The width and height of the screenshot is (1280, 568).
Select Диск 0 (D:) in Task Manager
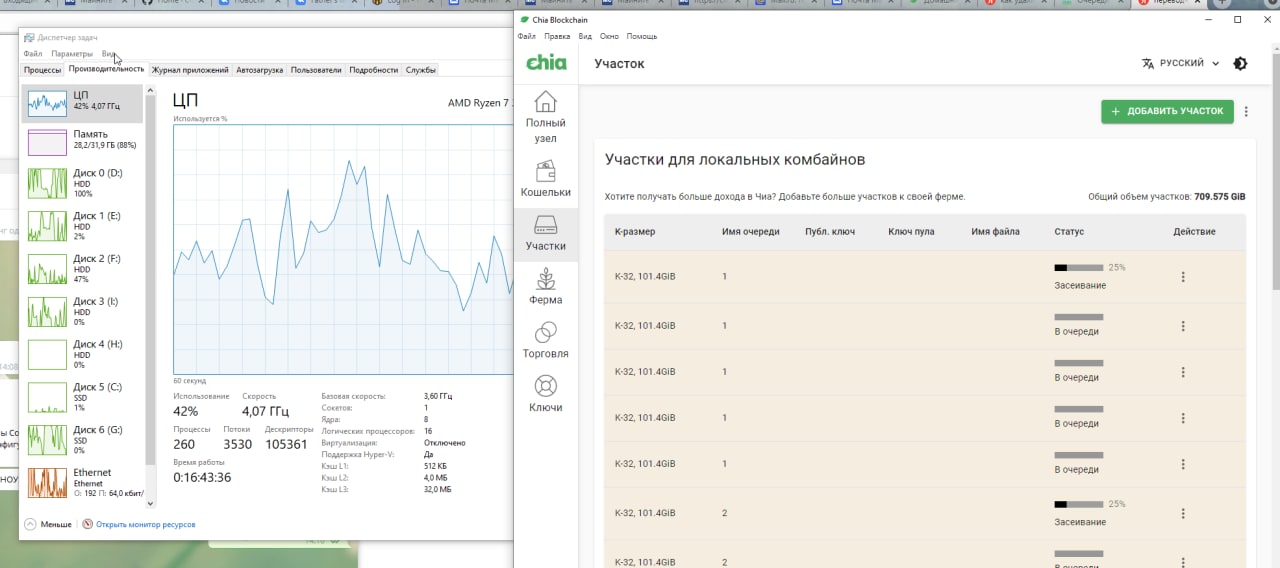pos(82,184)
